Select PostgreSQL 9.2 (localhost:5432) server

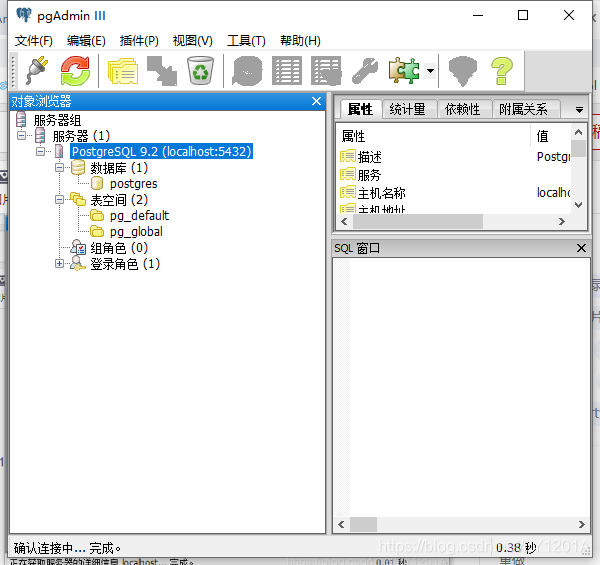pos(161,151)
